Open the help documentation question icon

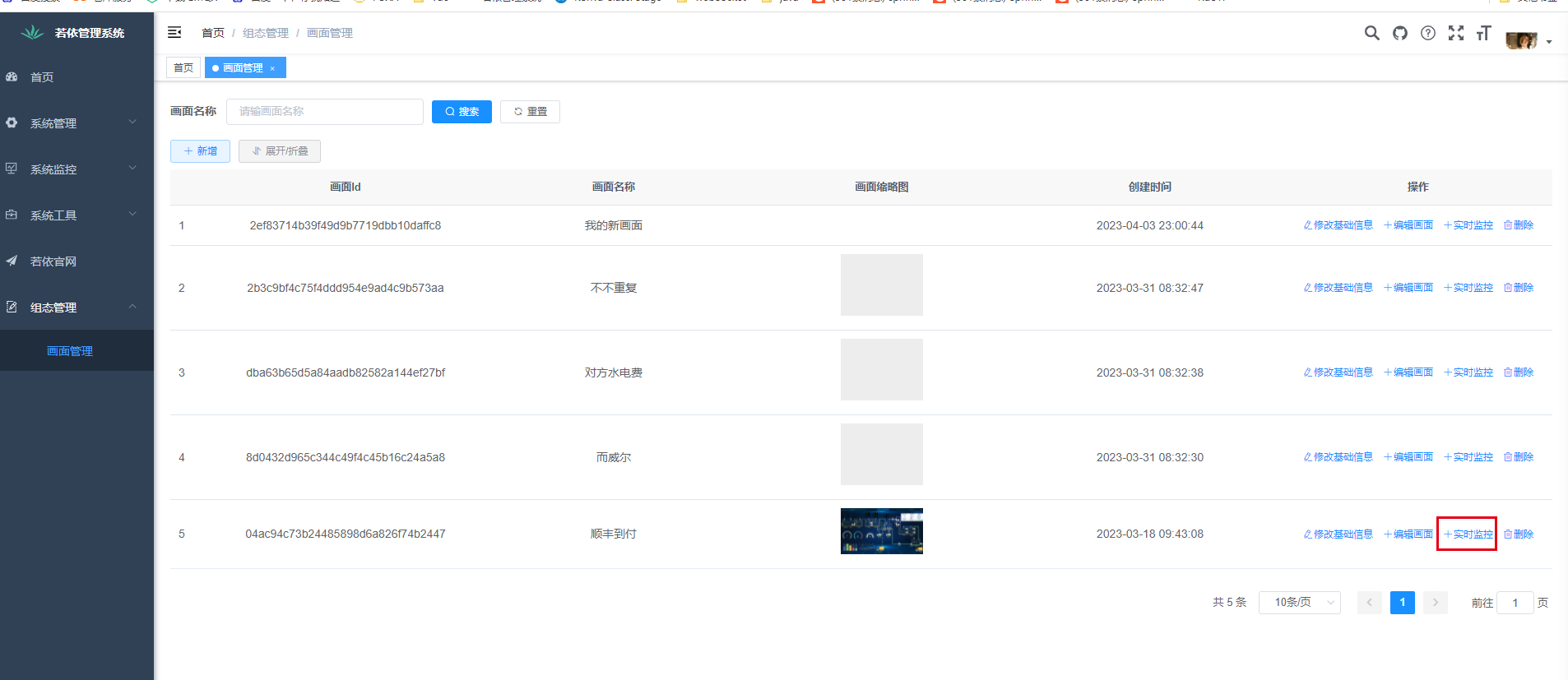[x=1428, y=33]
